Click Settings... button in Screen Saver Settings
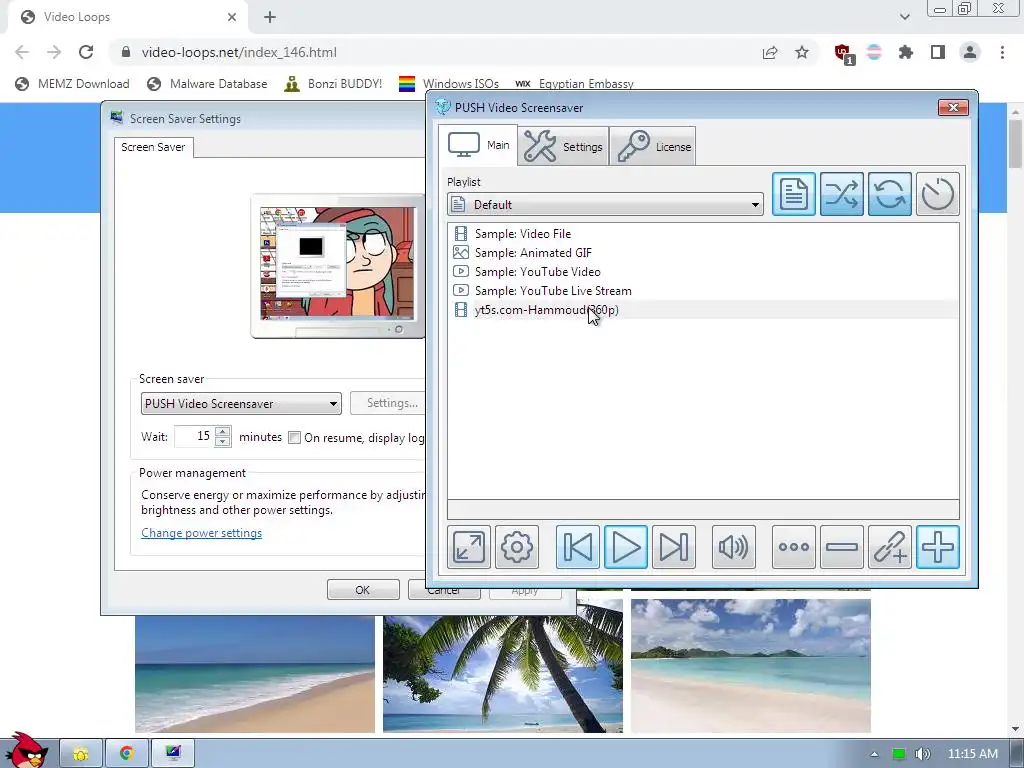The width and height of the screenshot is (1024, 768). (x=389, y=403)
